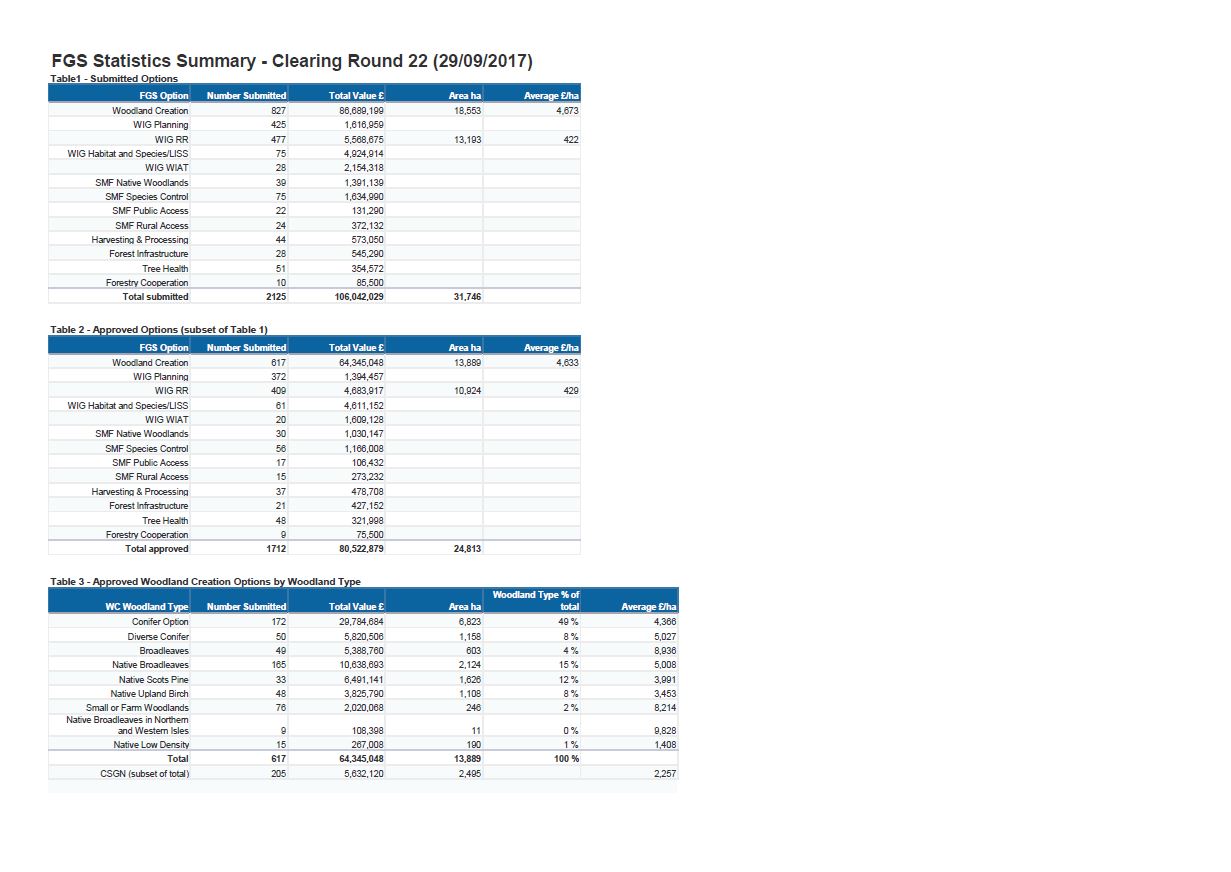
Task: Select the 'Total submitted' row label
Action: [155, 297]
